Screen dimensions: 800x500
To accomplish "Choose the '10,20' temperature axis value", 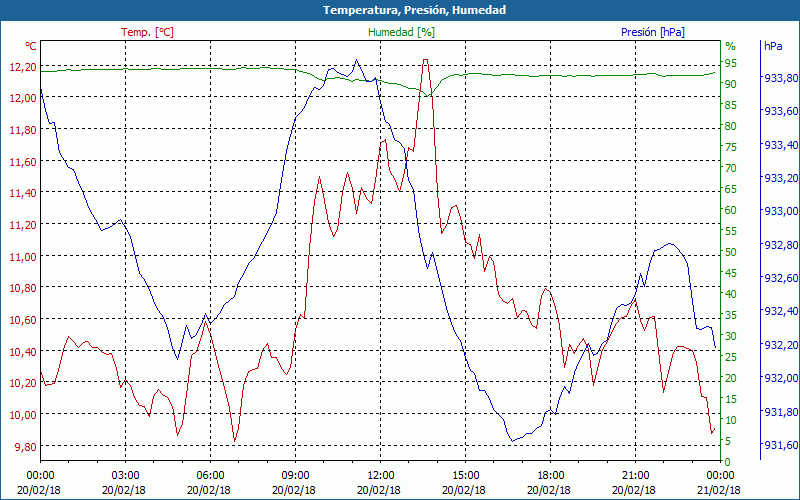I will (23, 383).
